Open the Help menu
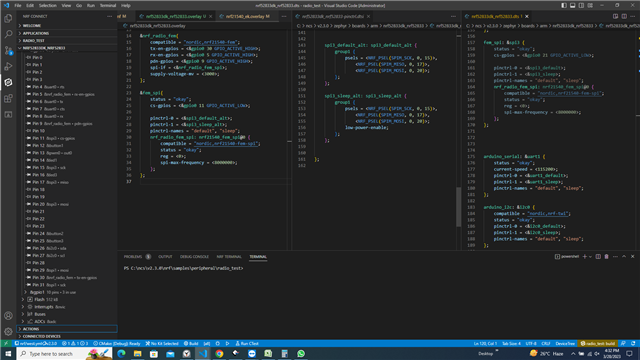The height and width of the screenshot is (360, 640). coord(126,5)
